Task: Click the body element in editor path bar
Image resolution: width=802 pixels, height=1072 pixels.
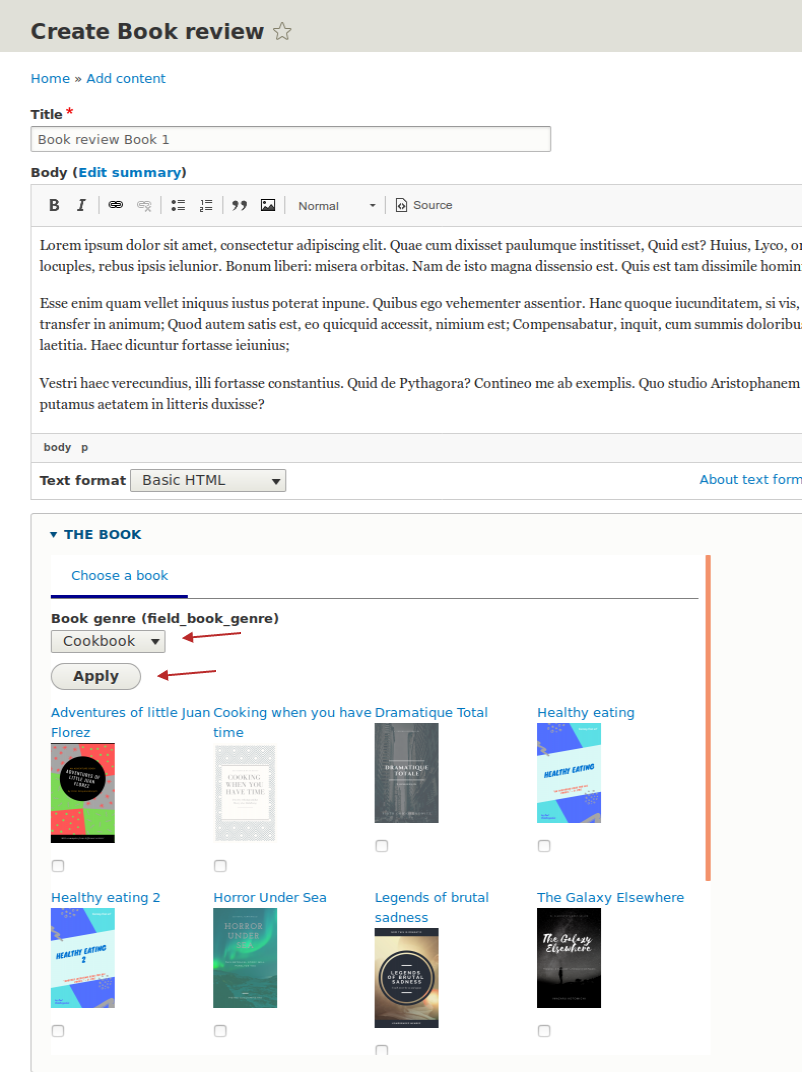Action: tap(57, 447)
